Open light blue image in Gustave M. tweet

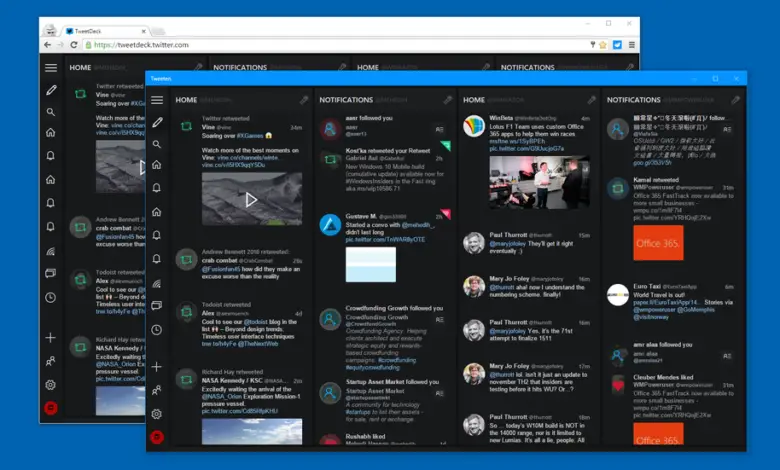tap(371, 265)
